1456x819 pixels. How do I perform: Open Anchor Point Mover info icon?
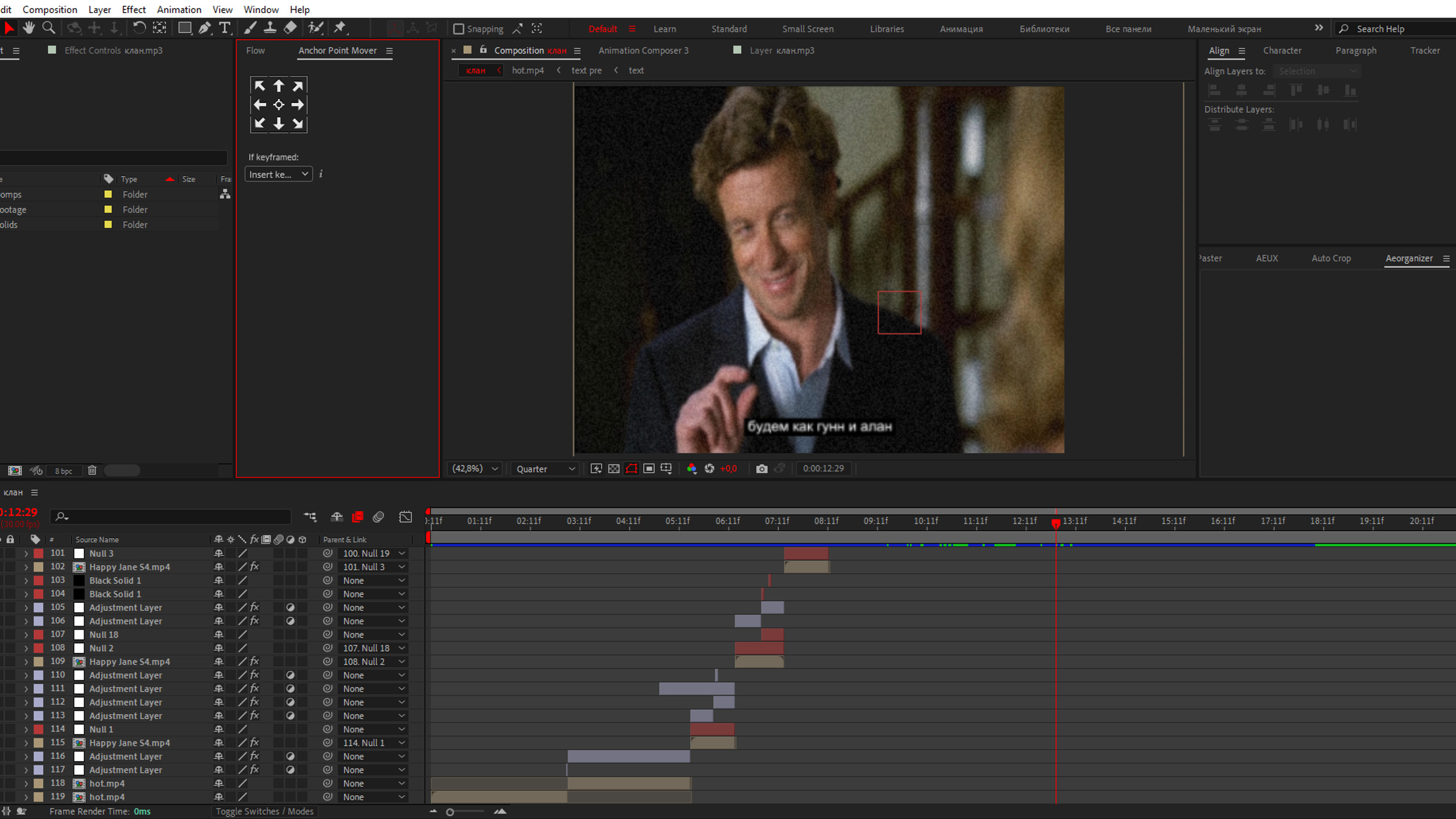321,174
